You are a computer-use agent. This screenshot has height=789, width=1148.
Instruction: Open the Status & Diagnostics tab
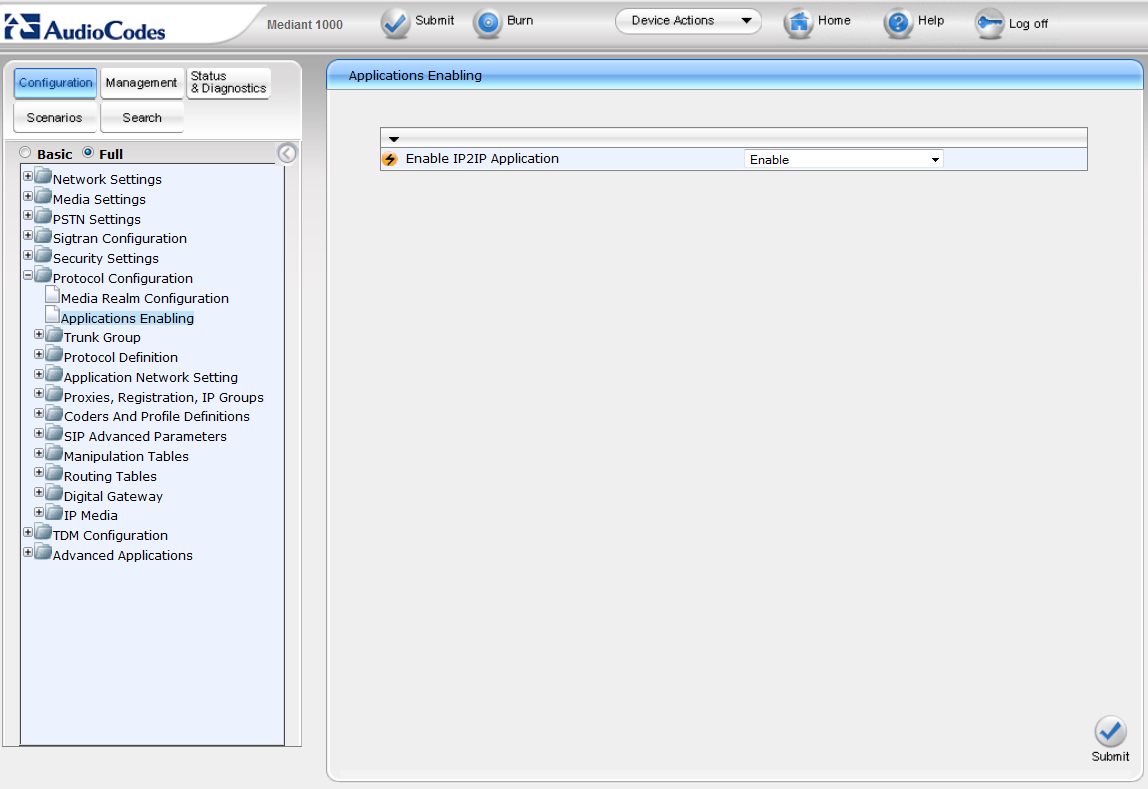tap(228, 83)
